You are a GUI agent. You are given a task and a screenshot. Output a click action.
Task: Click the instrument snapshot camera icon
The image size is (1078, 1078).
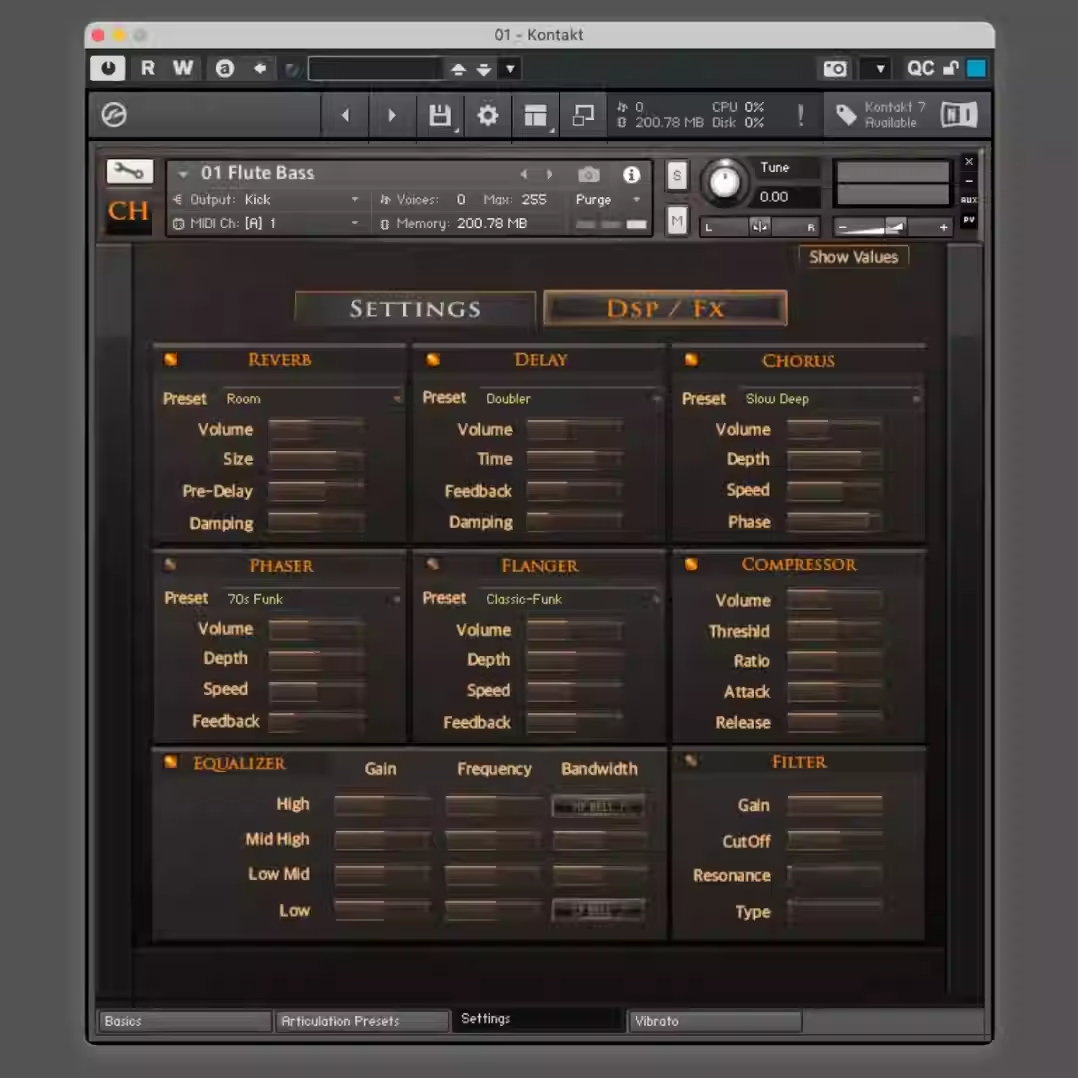[x=588, y=175]
